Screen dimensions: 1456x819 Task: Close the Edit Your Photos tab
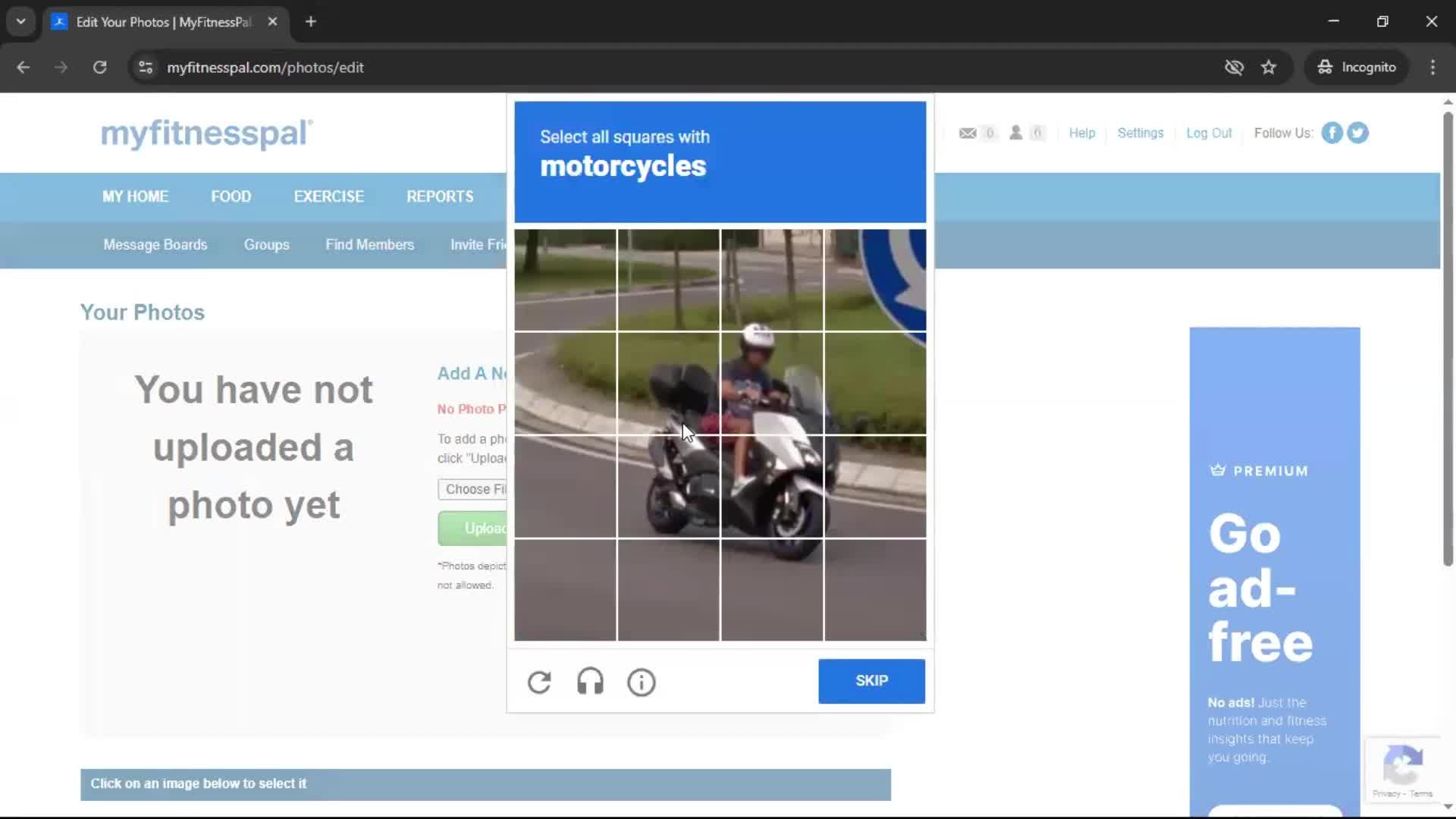point(272,21)
